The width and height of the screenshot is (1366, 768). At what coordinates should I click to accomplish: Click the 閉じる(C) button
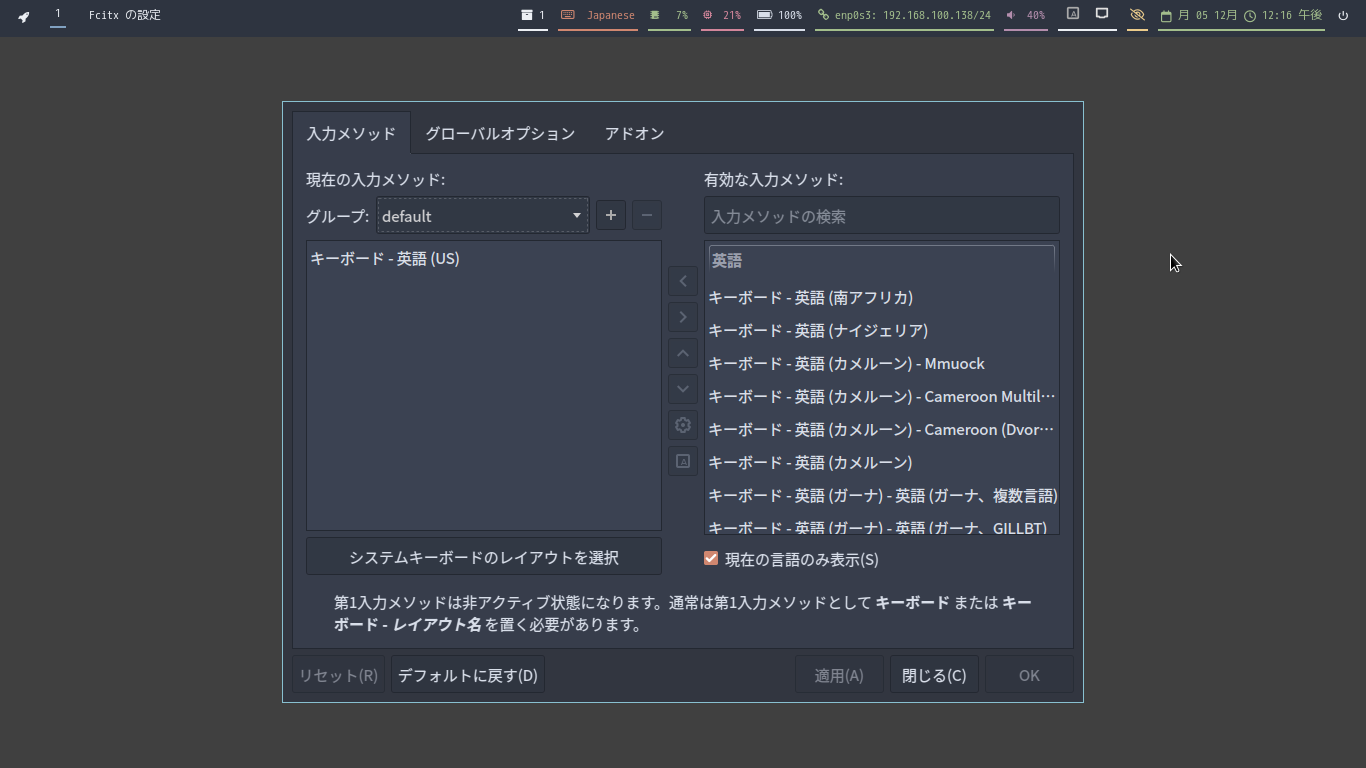pos(934,675)
